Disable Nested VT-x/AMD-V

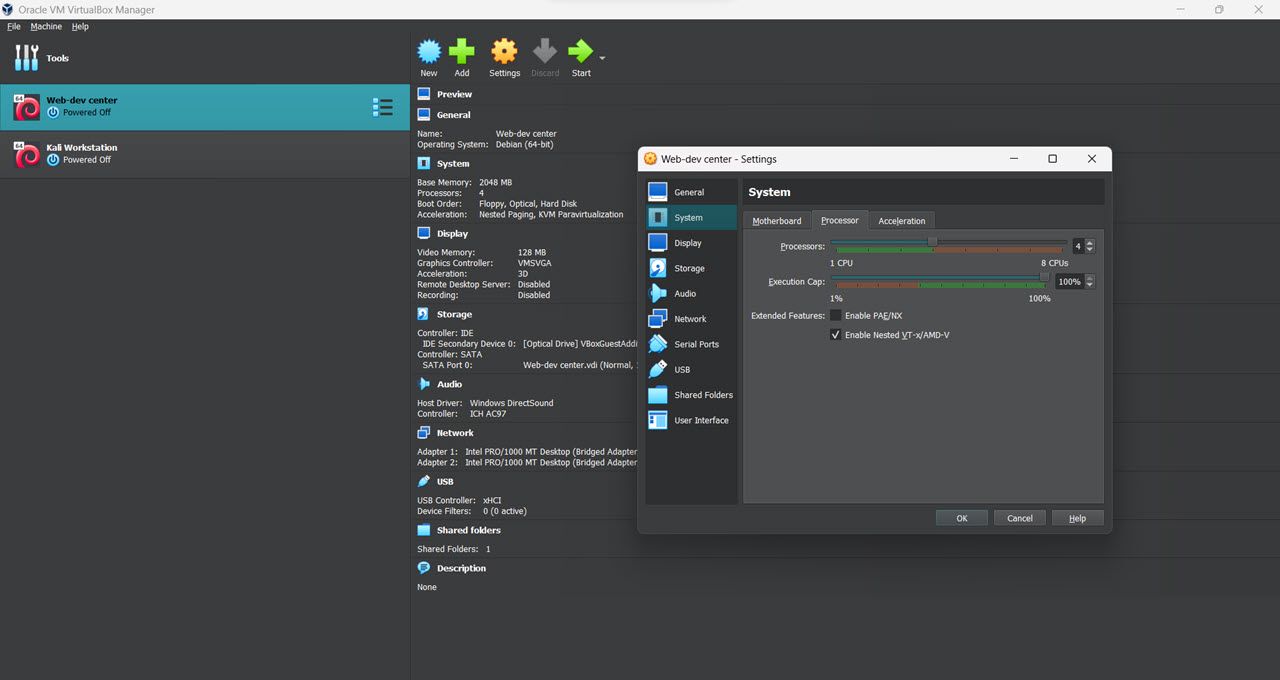click(835, 334)
